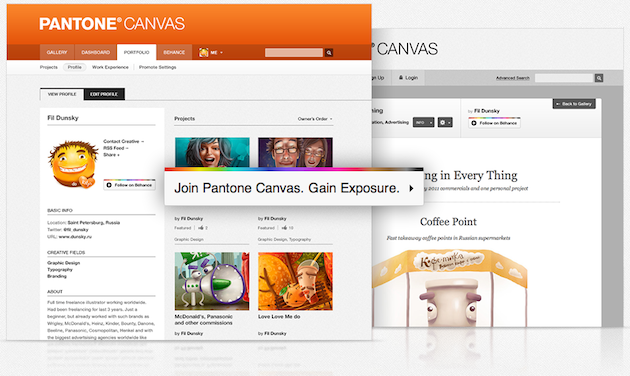Open the www.dunsky.ru URL link
630x376 pixels.
click(x=75, y=237)
